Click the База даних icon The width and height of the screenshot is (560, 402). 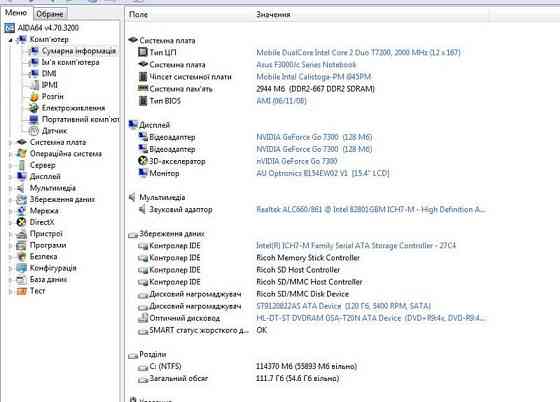(x=21, y=280)
